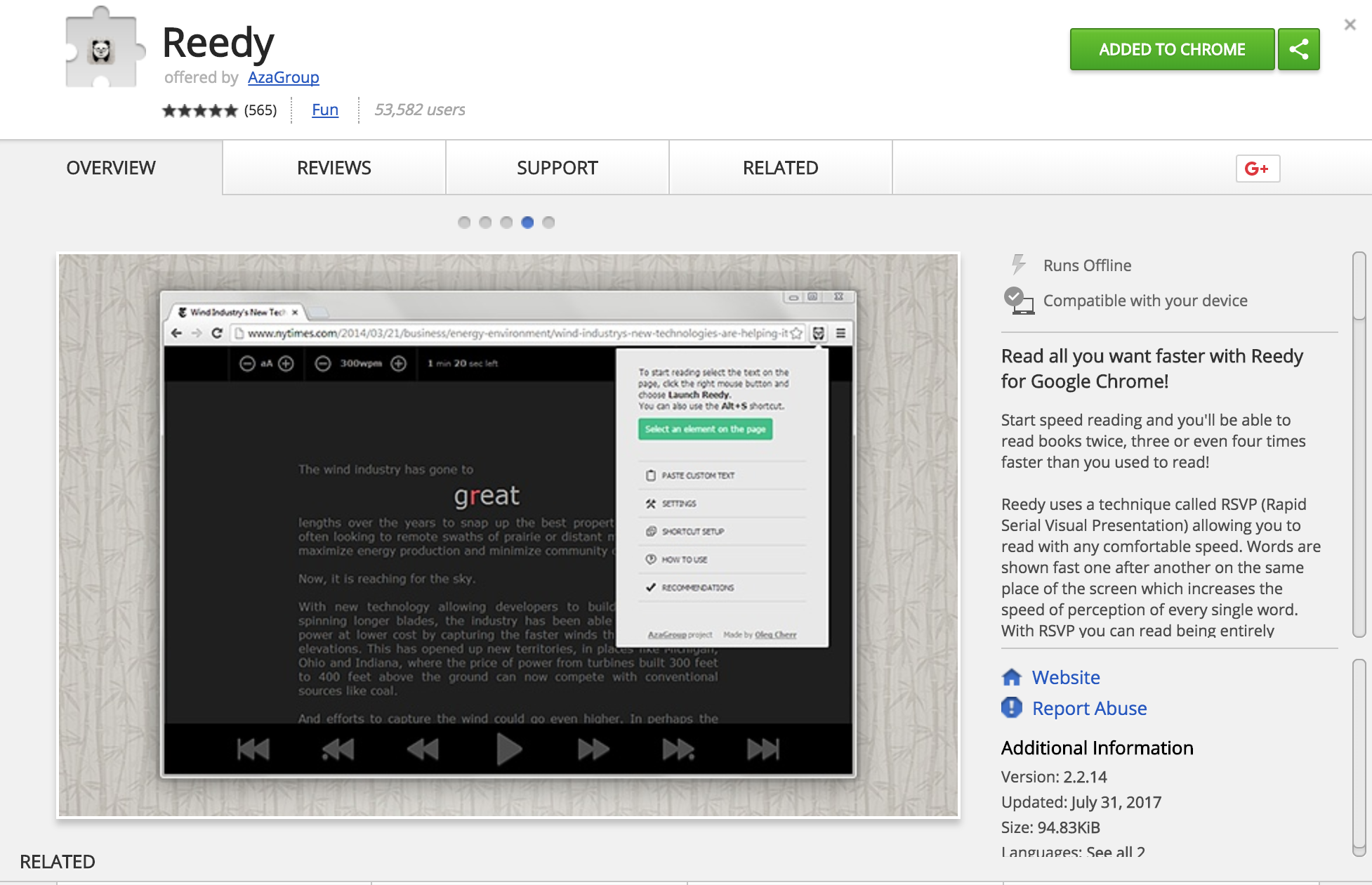Click the Report Abuse link
This screenshot has height=885, width=1372.
(1089, 708)
